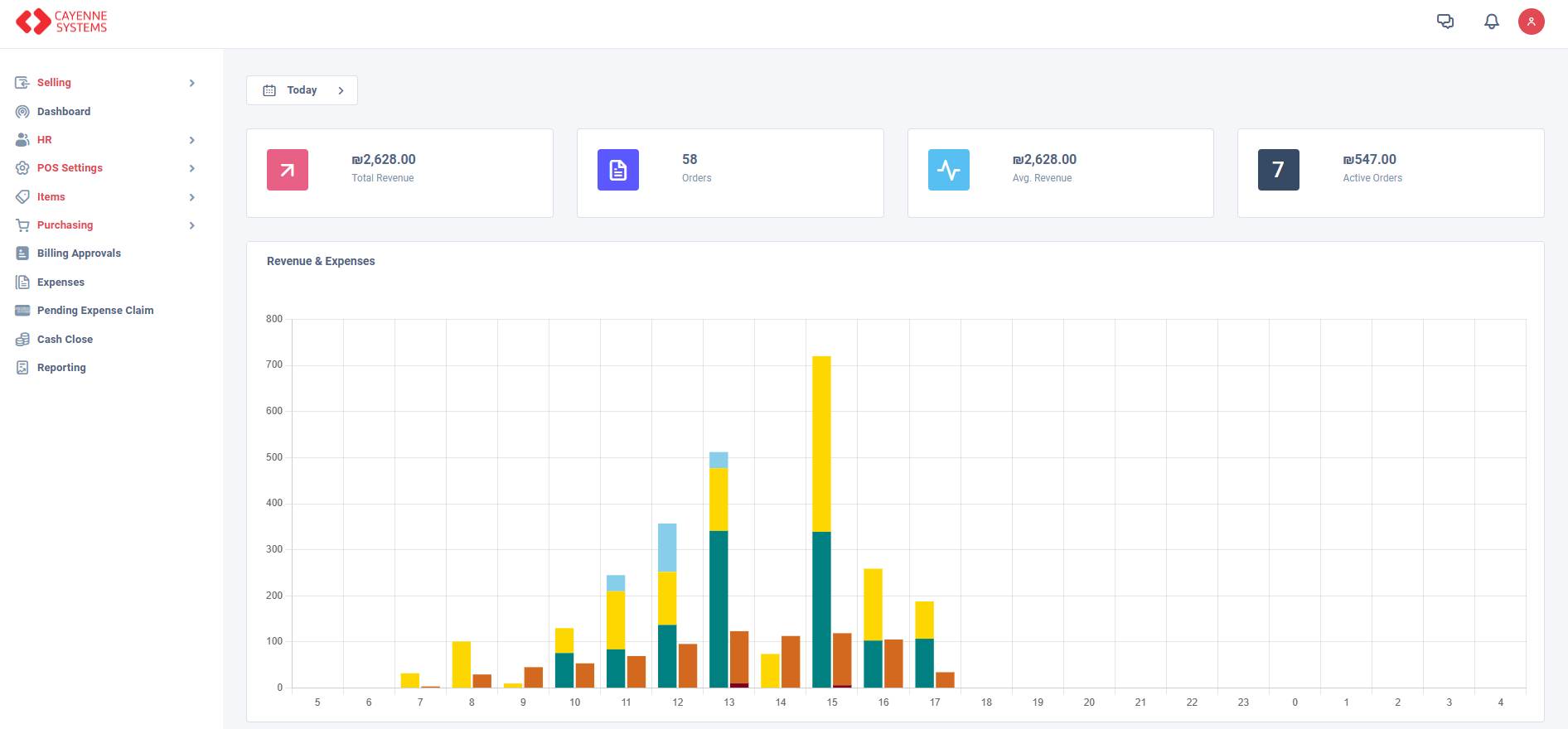Open the Items menu item
This screenshot has width=1568, height=729.
coord(51,197)
